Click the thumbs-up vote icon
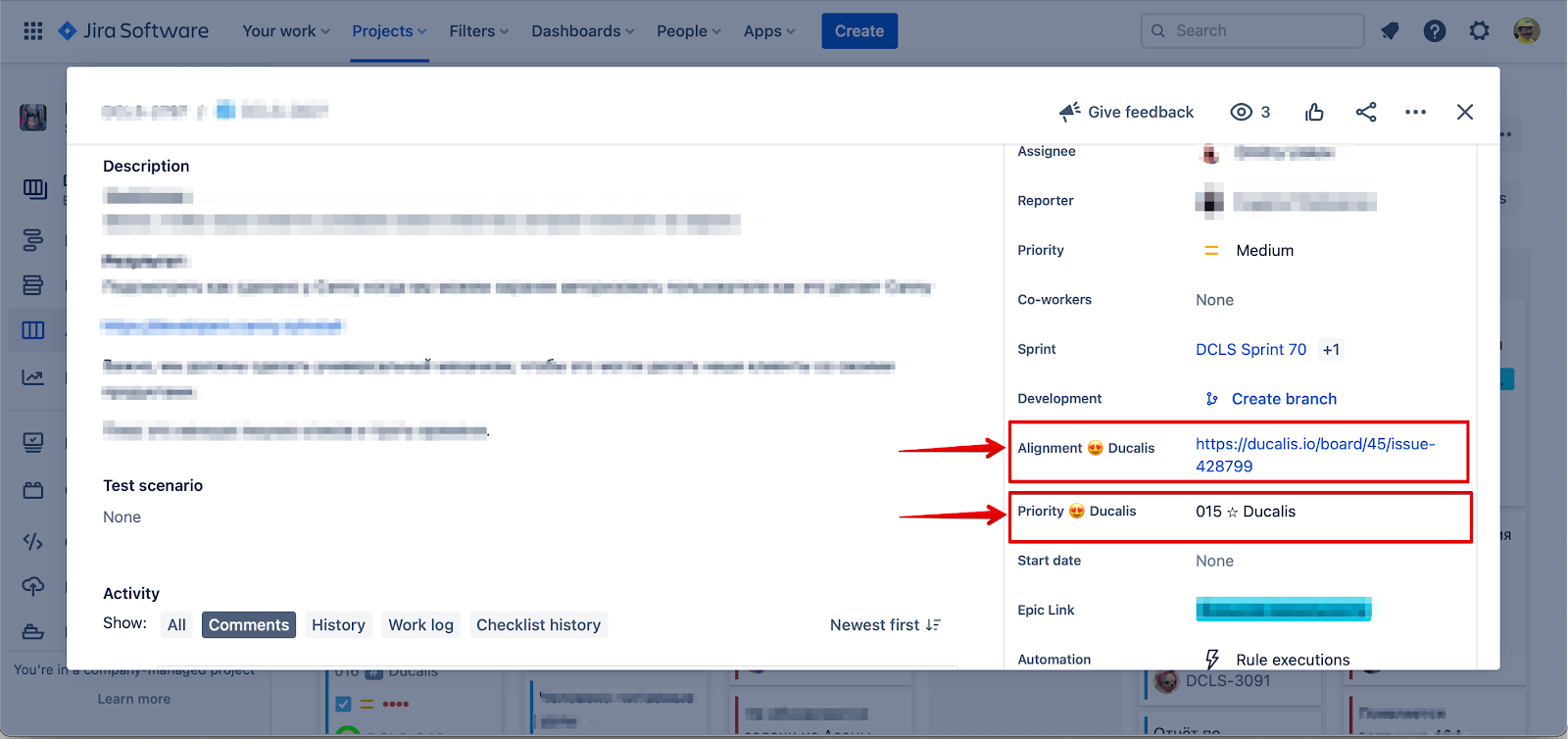This screenshot has width=1568, height=739. tap(1314, 113)
